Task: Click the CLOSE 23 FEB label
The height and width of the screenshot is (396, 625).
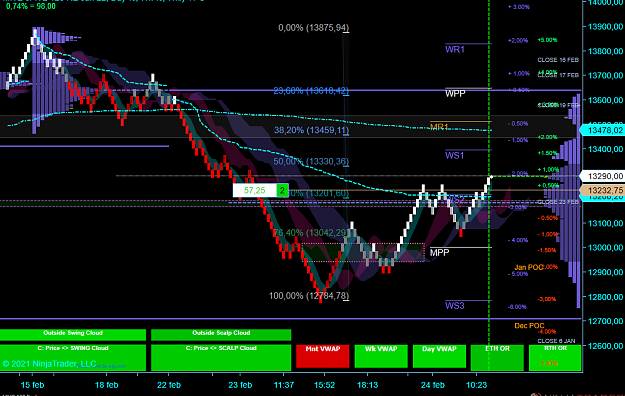Action: 558,202
